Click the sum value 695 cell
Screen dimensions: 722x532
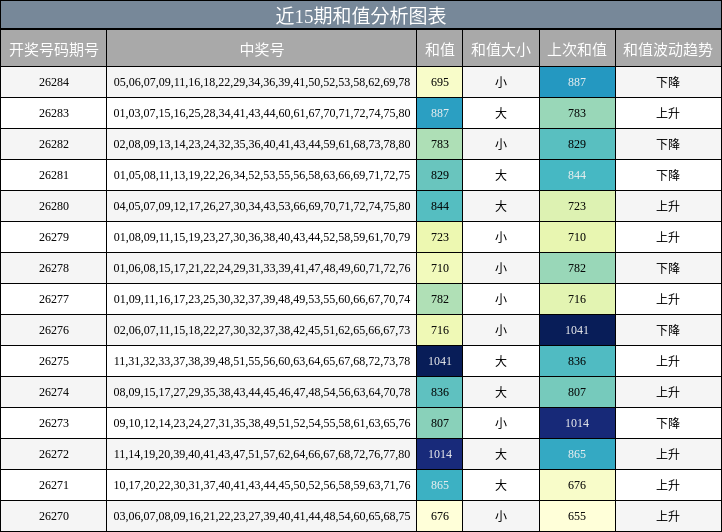click(x=440, y=82)
